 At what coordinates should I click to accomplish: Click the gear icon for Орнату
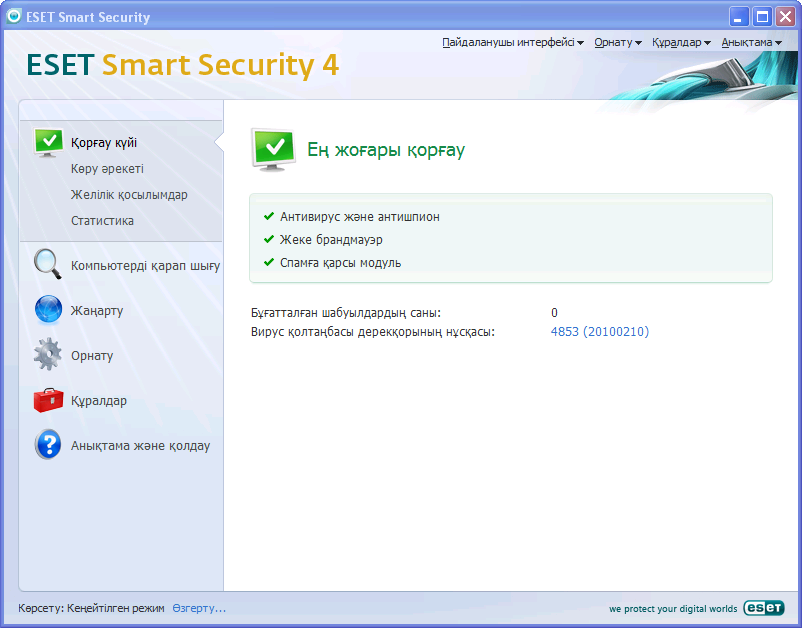[x=48, y=354]
